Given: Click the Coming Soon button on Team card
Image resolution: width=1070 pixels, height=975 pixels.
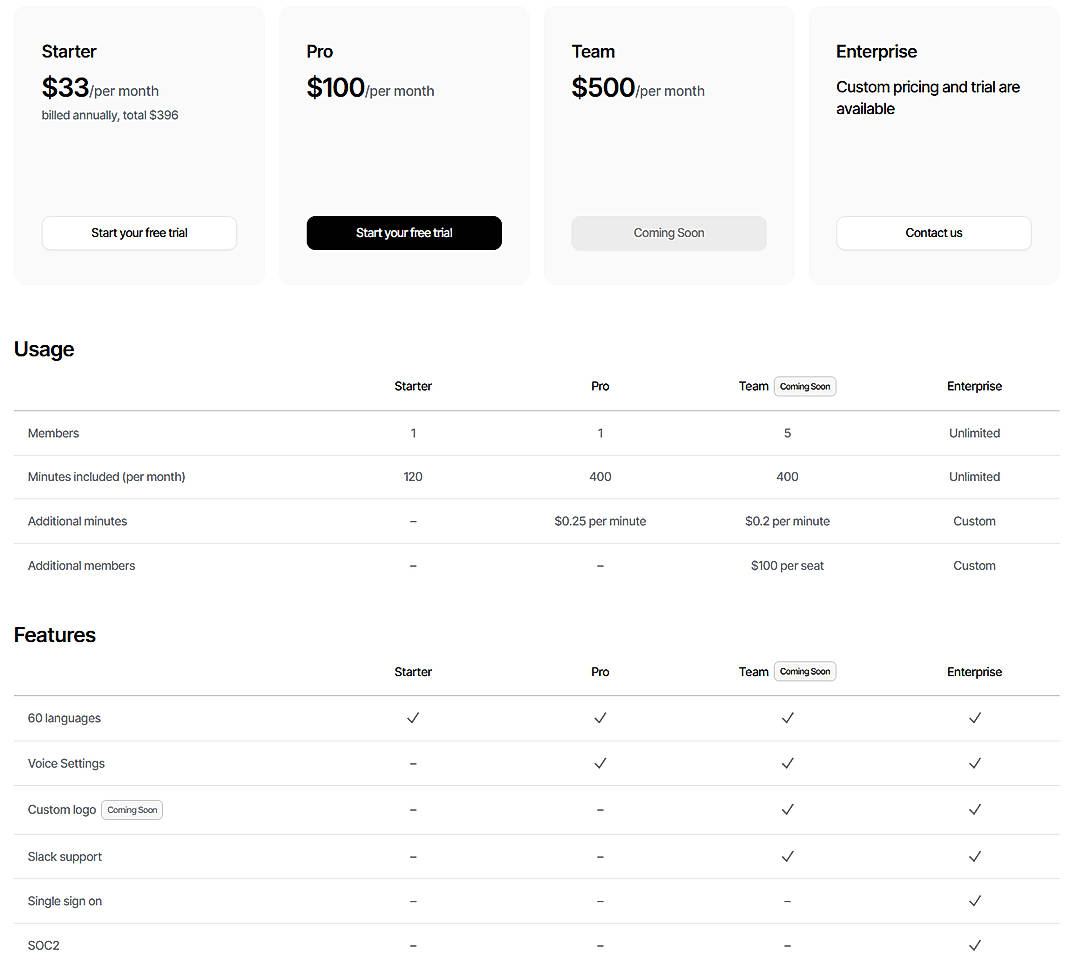Looking at the screenshot, I should coord(669,233).
